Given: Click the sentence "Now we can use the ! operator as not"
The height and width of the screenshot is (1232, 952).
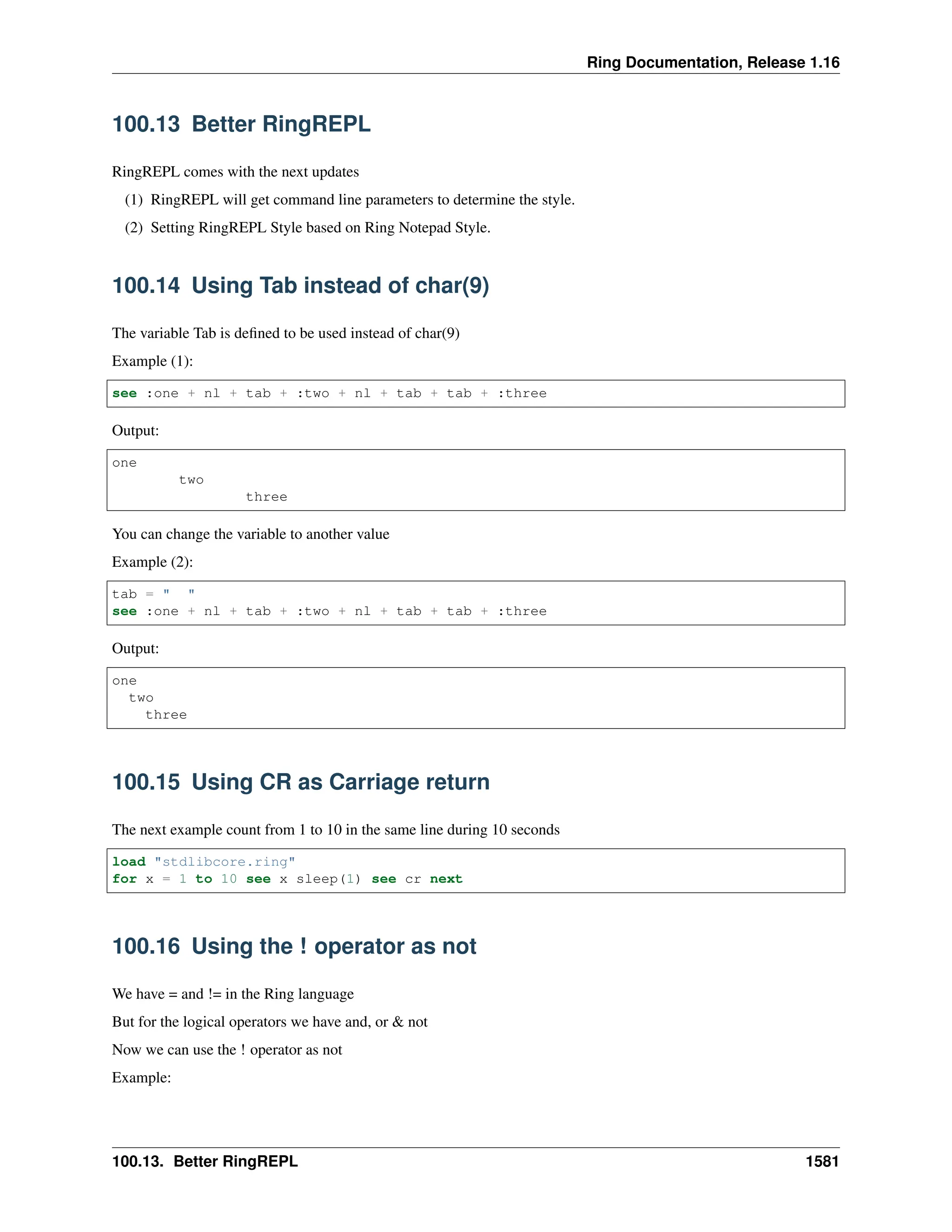Looking at the screenshot, I should pos(227,1050).
